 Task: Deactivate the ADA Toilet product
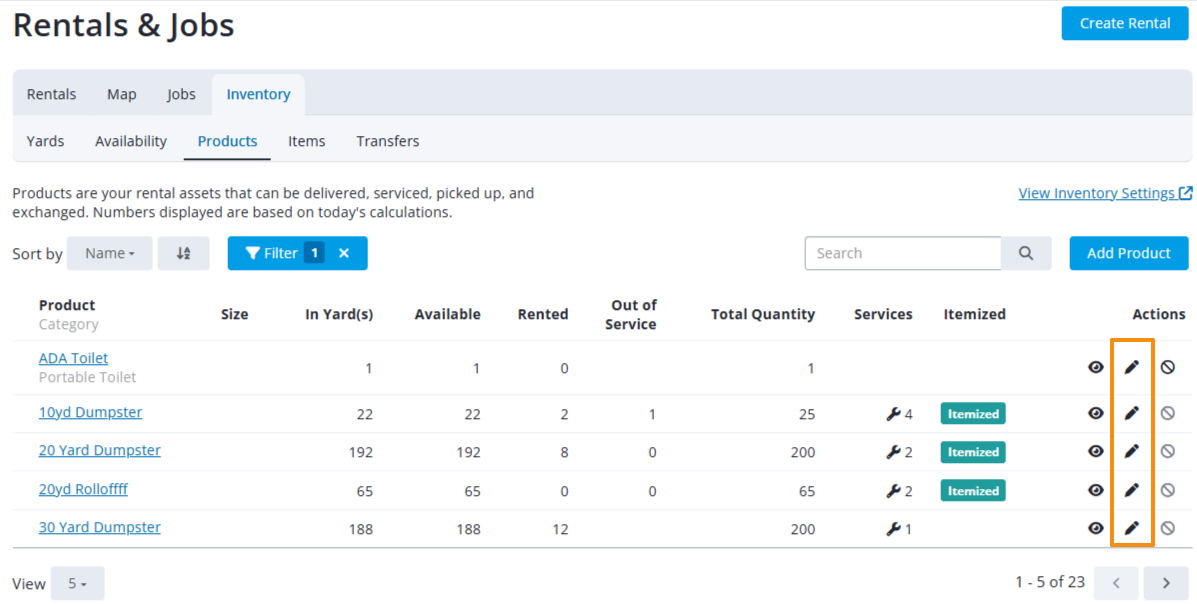pyautogui.click(x=1167, y=367)
